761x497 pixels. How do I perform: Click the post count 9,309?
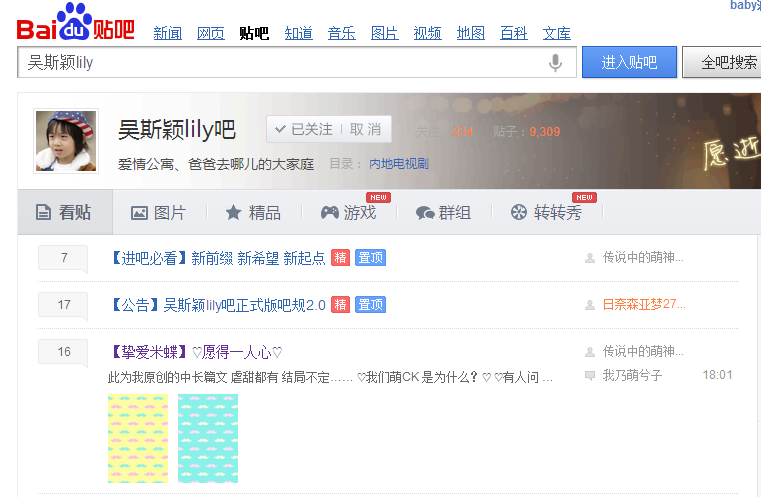tap(545, 132)
